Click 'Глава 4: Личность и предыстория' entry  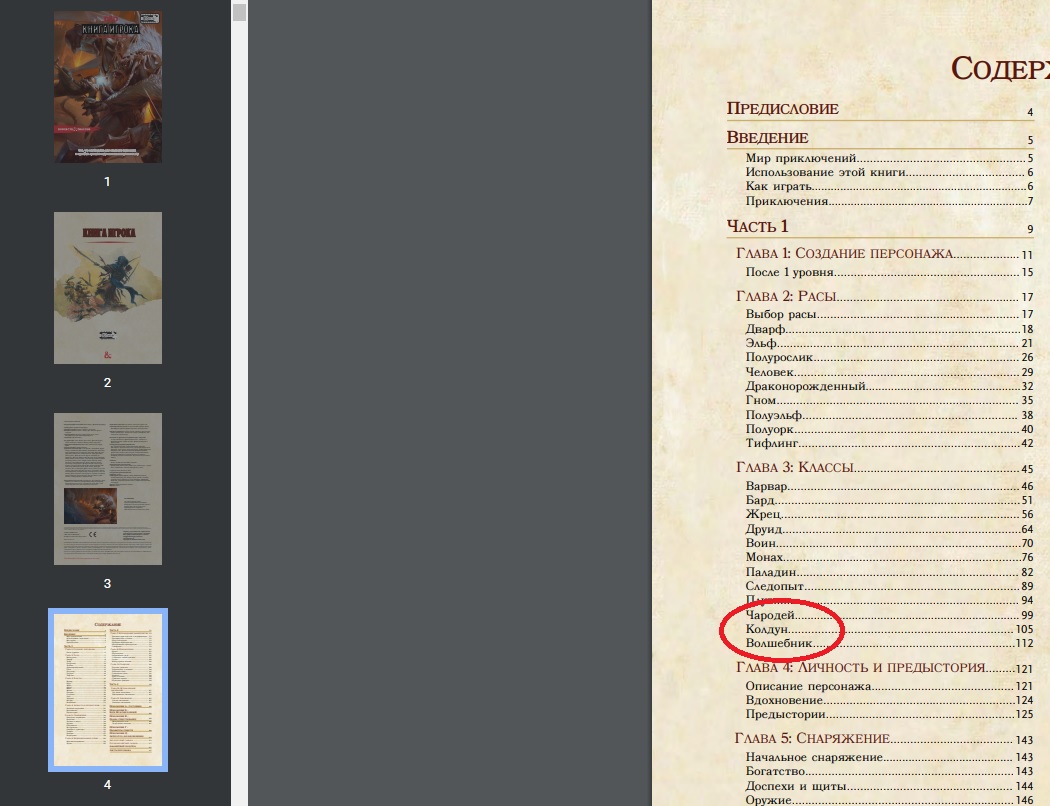pos(860,667)
